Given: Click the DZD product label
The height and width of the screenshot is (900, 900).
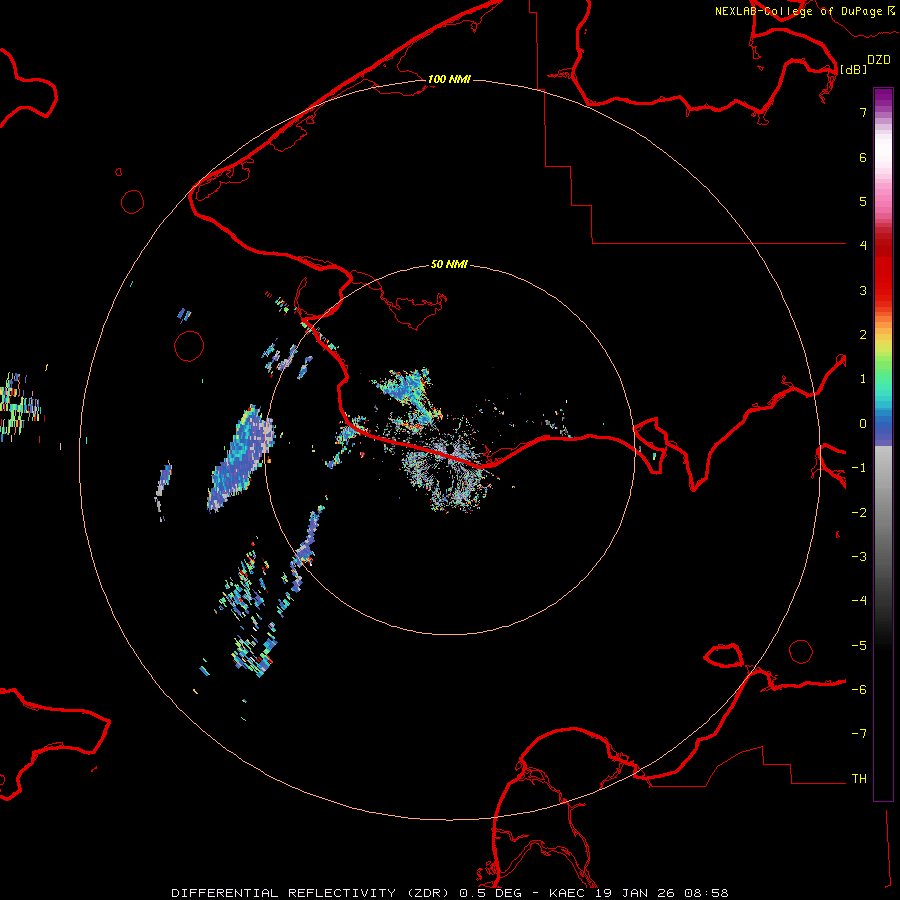Looking at the screenshot, I should click(879, 60).
